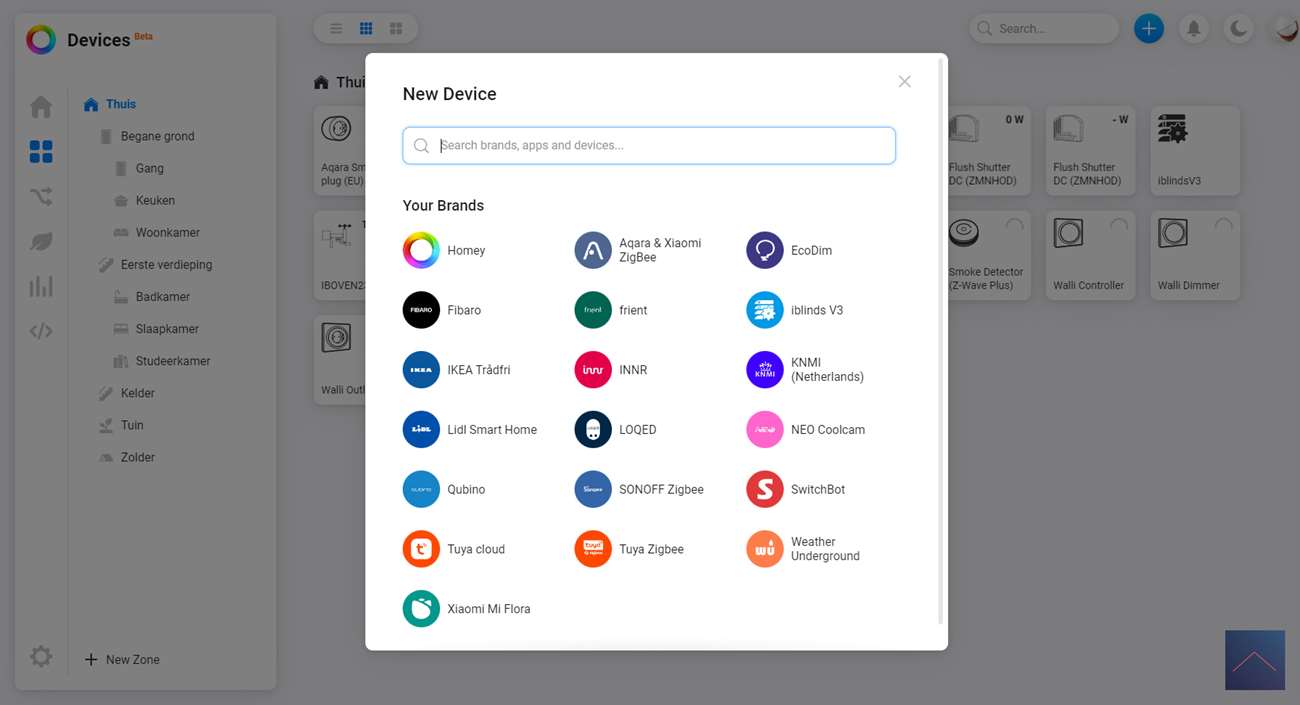Select the Homey brand
The width and height of the screenshot is (1300, 705).
[444, 250]
